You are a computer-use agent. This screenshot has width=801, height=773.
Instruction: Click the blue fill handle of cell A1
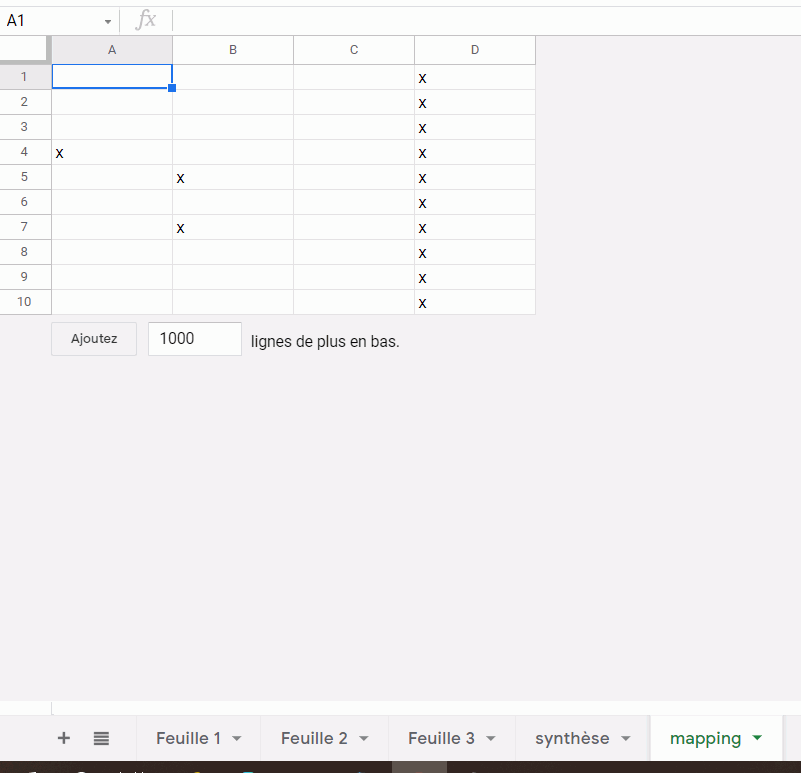click(172, 88)
